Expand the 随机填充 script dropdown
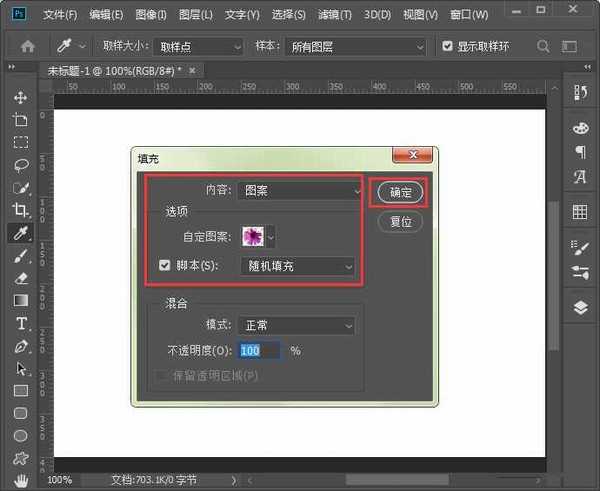Viewport: 600px width, 491px height. pos(297,266)
